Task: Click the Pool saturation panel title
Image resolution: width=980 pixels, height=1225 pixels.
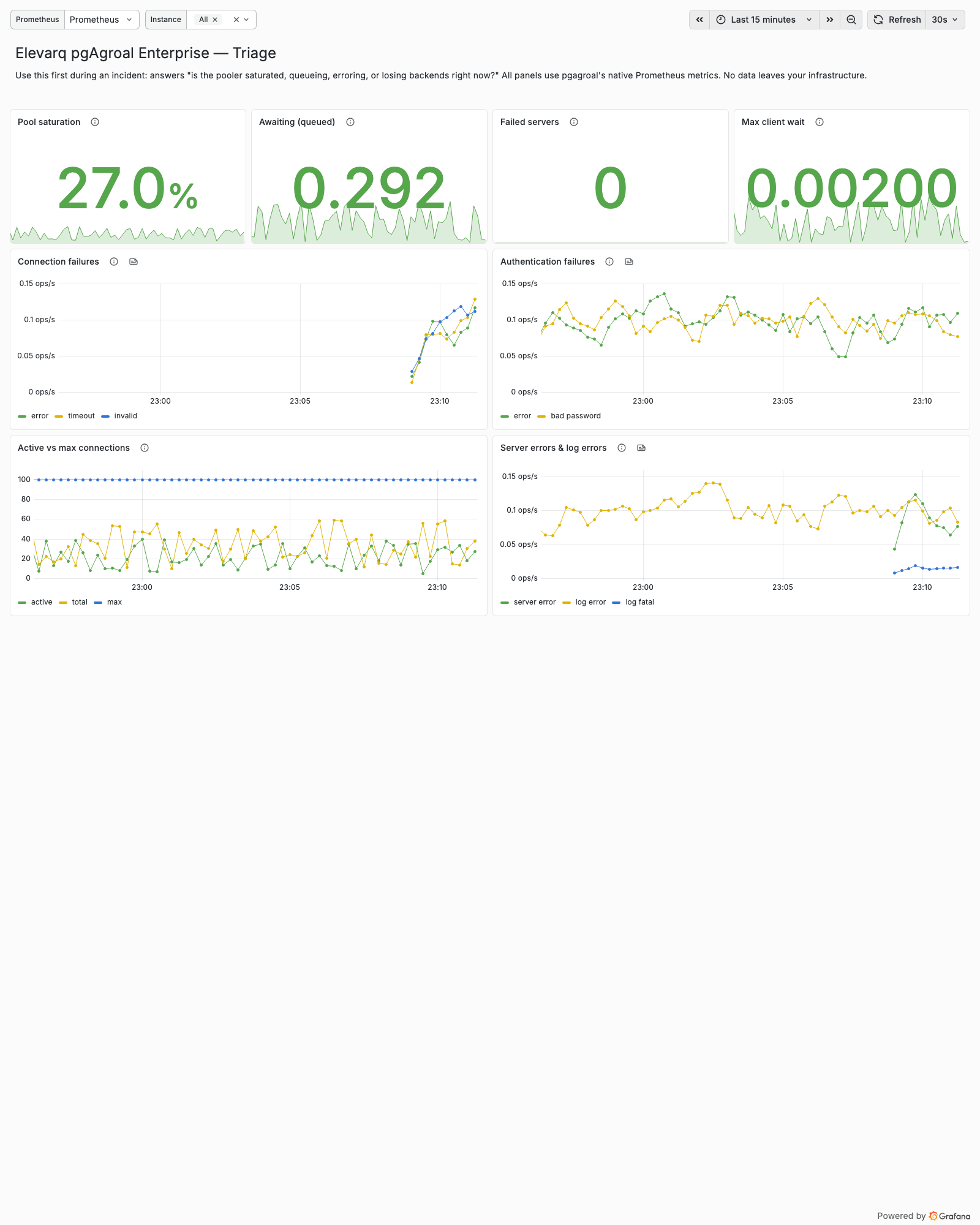Action: pyautogui.click(x=49, y=122)
